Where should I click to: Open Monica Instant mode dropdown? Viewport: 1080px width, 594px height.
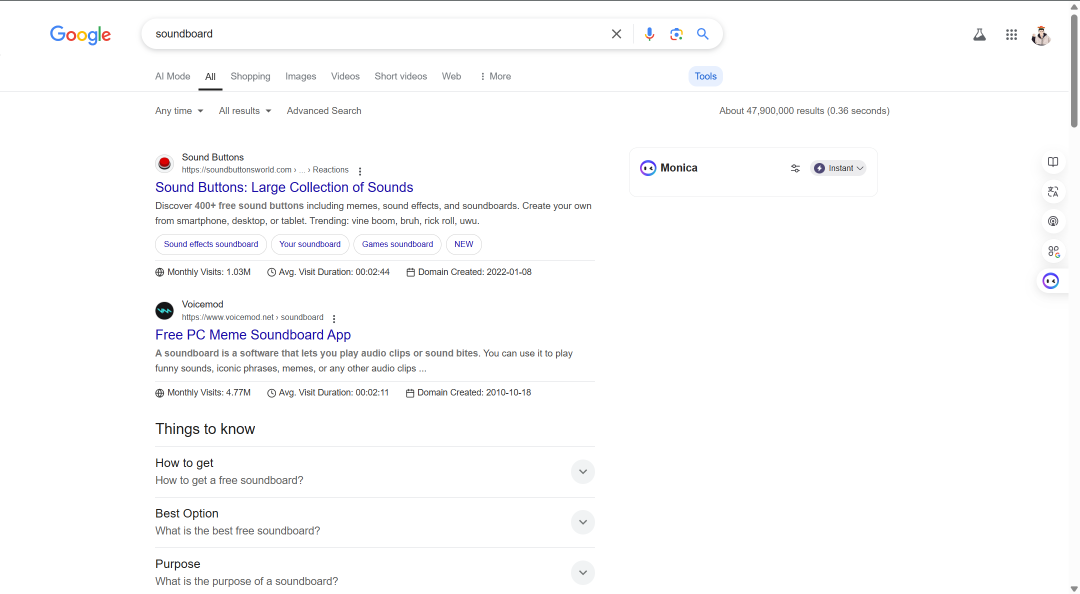point(838,168)
